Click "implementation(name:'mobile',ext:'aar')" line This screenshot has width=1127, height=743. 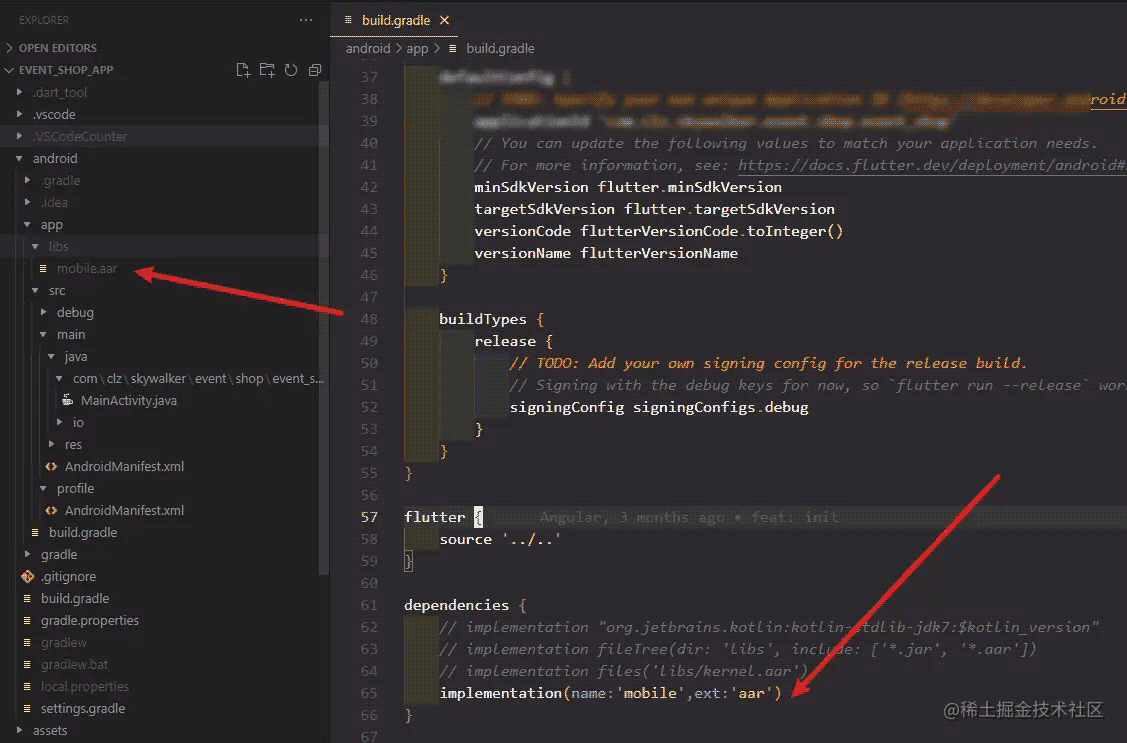(610, 693)
